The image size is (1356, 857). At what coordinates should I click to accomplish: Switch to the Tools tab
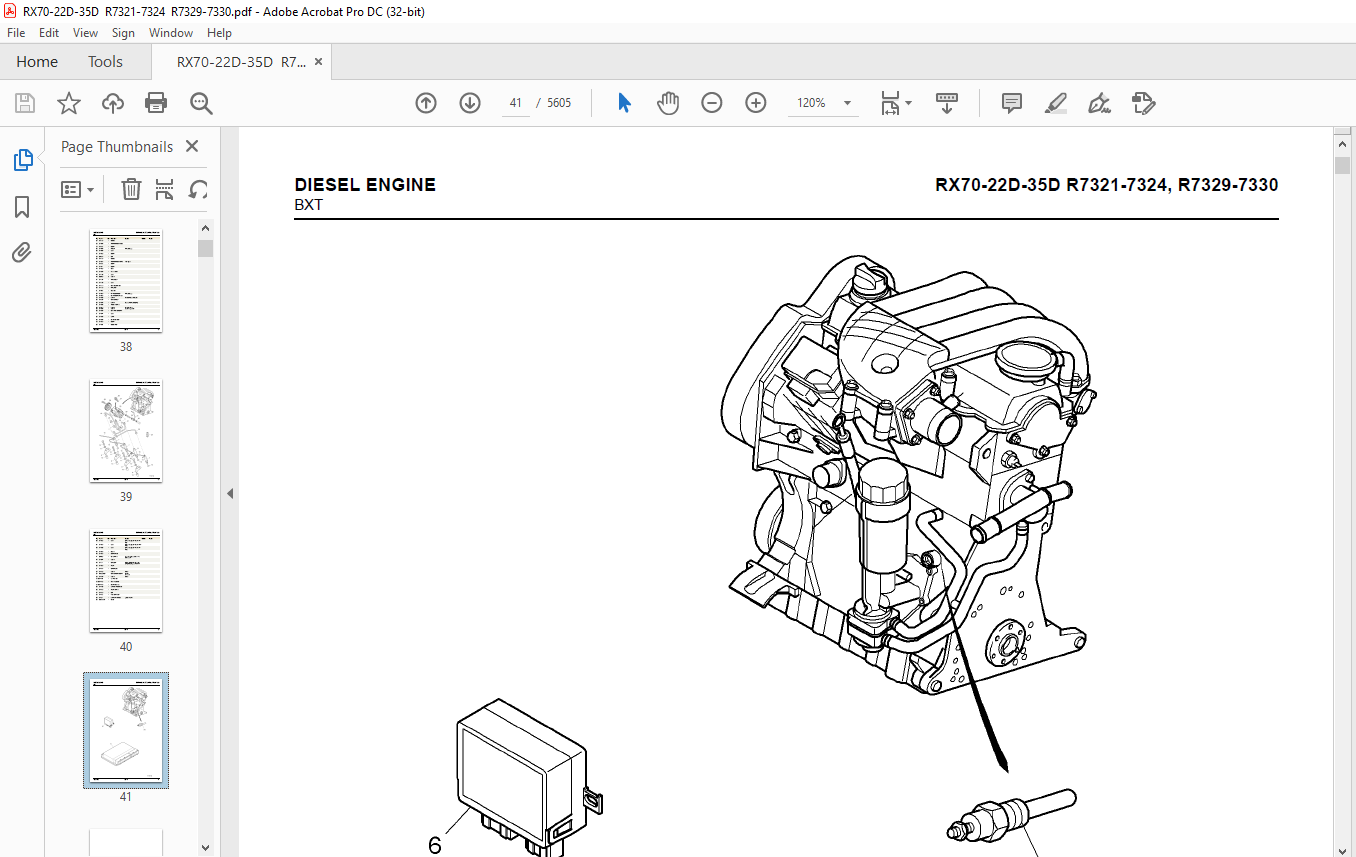pos(105,62)
